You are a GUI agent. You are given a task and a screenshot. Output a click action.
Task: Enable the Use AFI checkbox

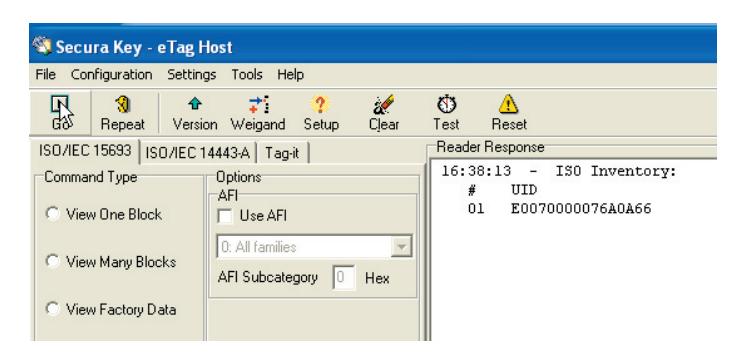point(225,216)
